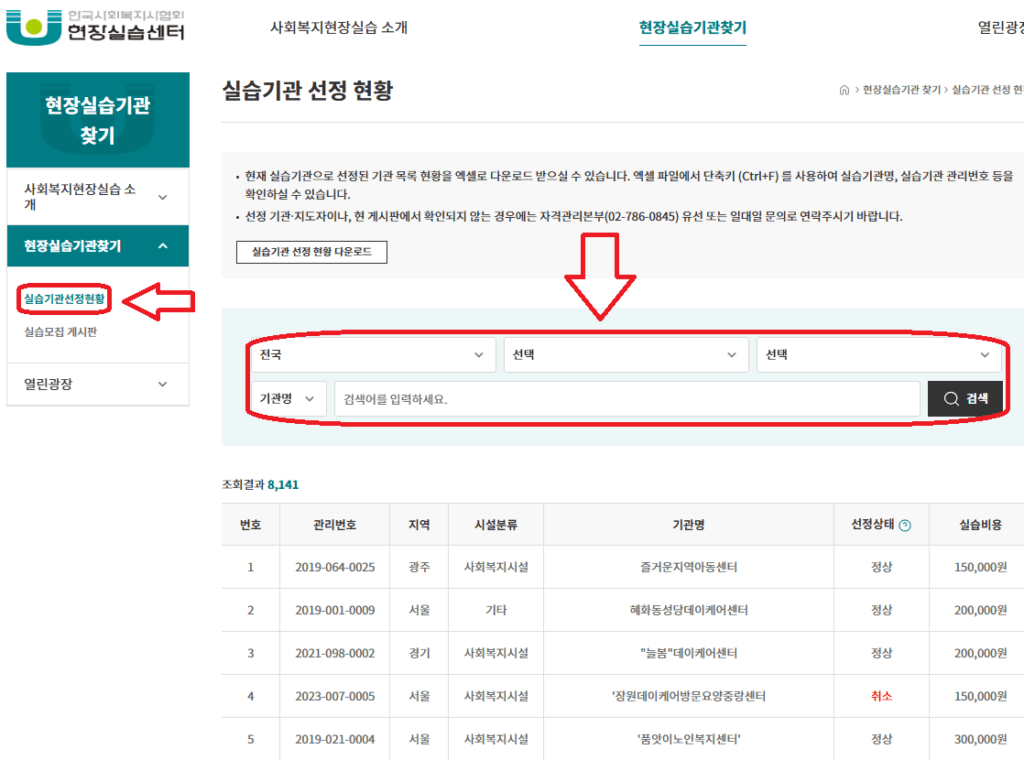Viewport: 1024px width, 760px height.
Task: Click the 실습비용 column header
Action: [x=980, y=525]
